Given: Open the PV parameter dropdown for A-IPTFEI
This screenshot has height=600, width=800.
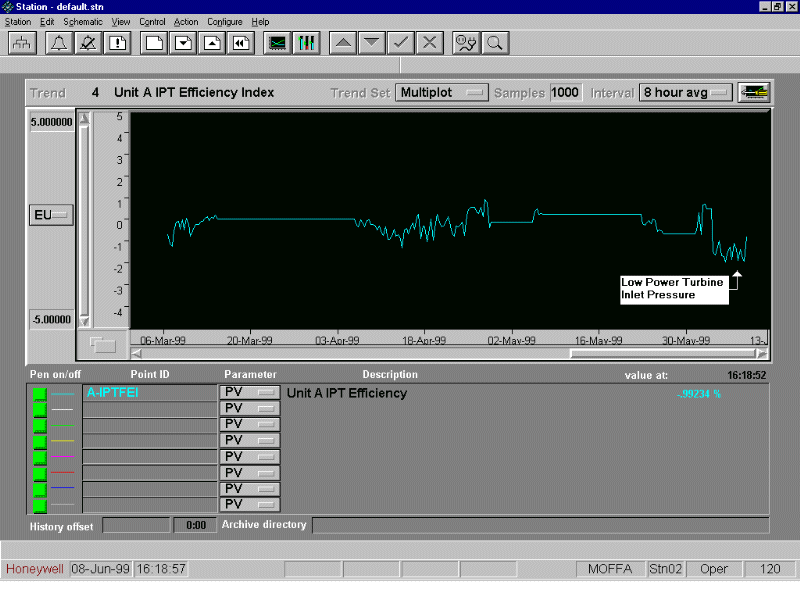Looking at the screenshot, I should [x=249, y=393].
